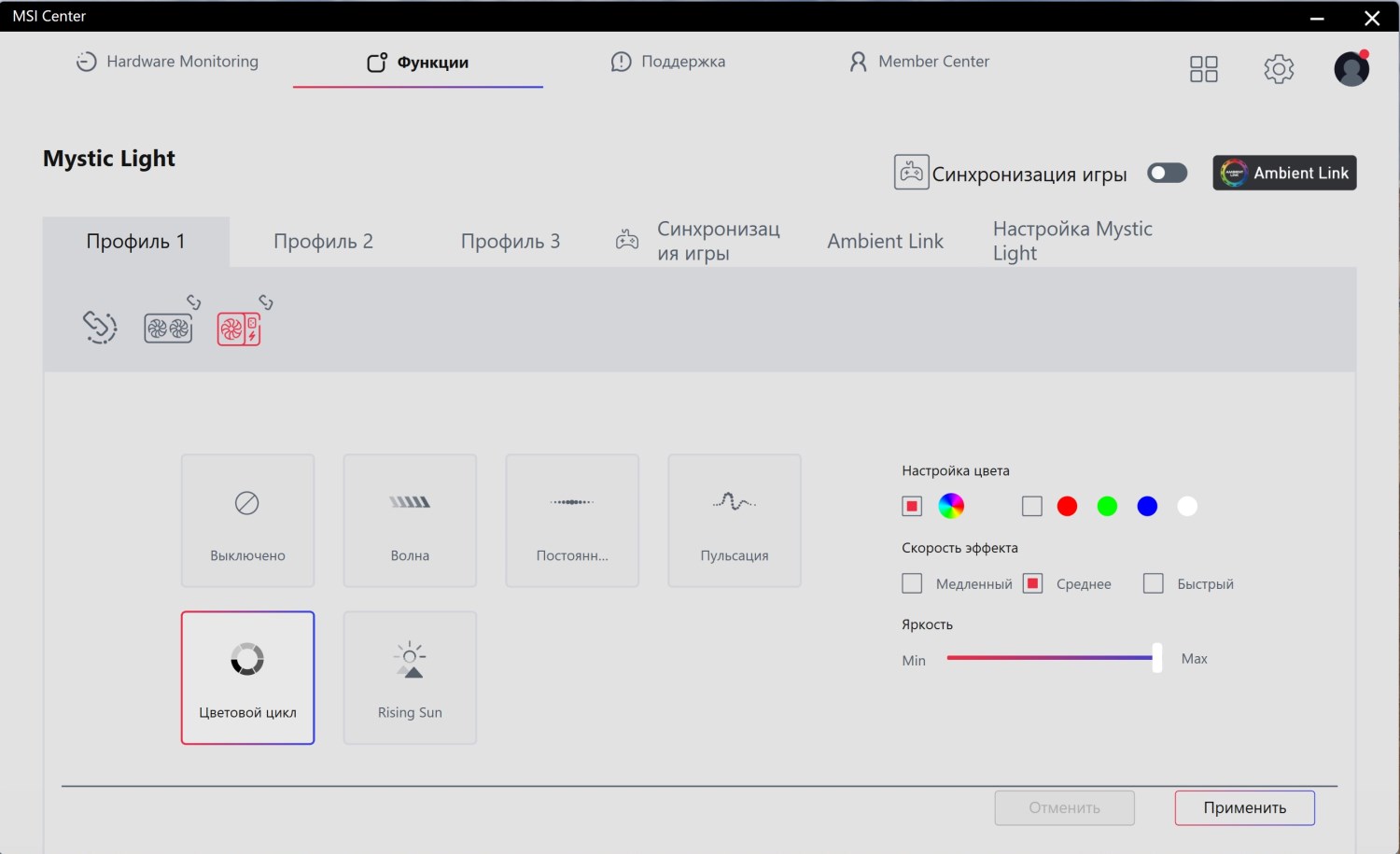
Task: Switch to Профиль 2 tab
Action: [323, 242]
